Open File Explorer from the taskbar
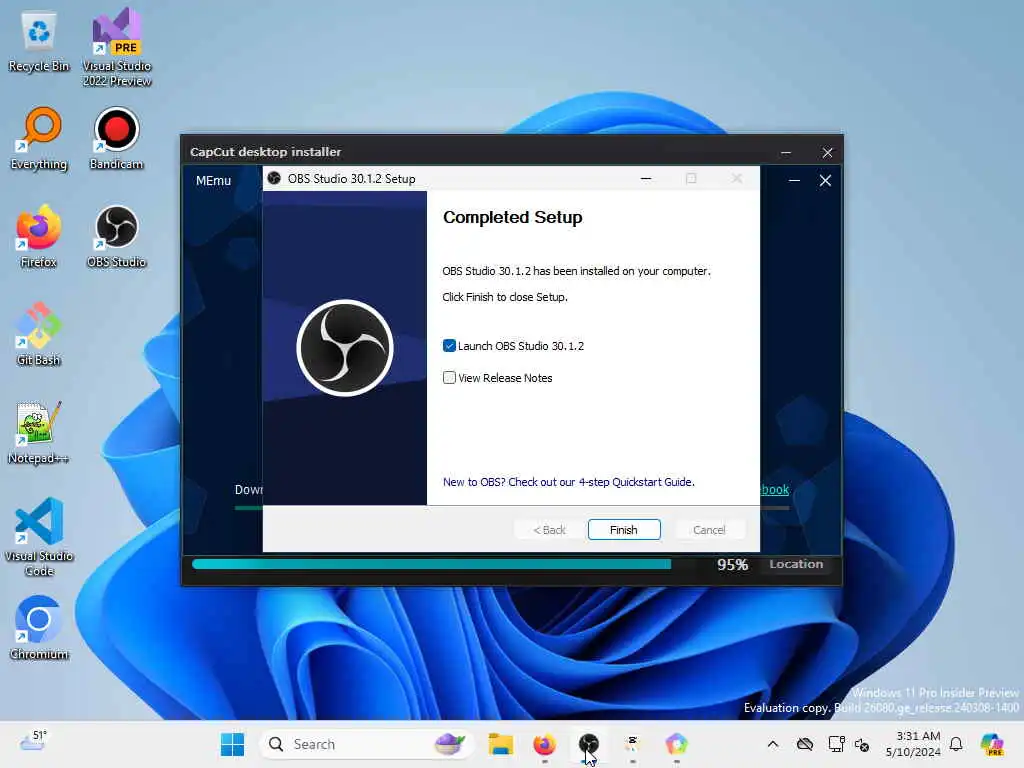Image resolution: width=1024 pixels, height=768 pixels. tap(501, 744)
